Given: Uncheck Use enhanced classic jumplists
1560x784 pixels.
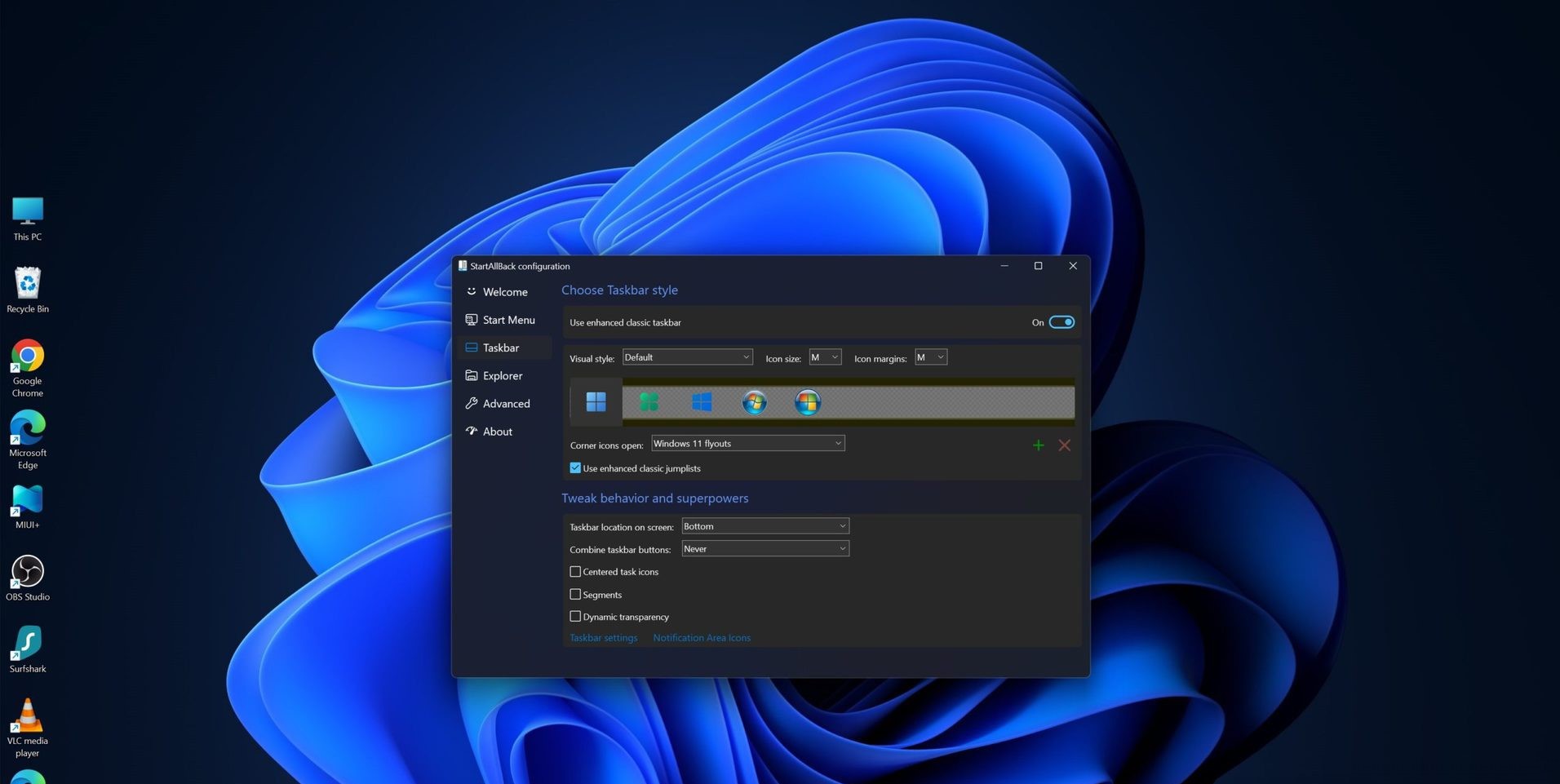Looking at the screenshot, I should (575, 467).
